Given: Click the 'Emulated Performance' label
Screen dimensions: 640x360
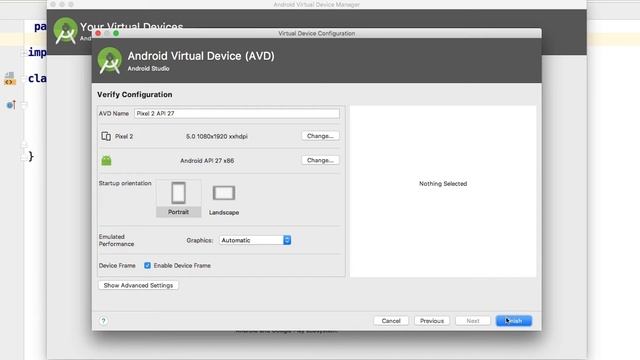Looking at the screenshot, I should (x=116, y=240).
